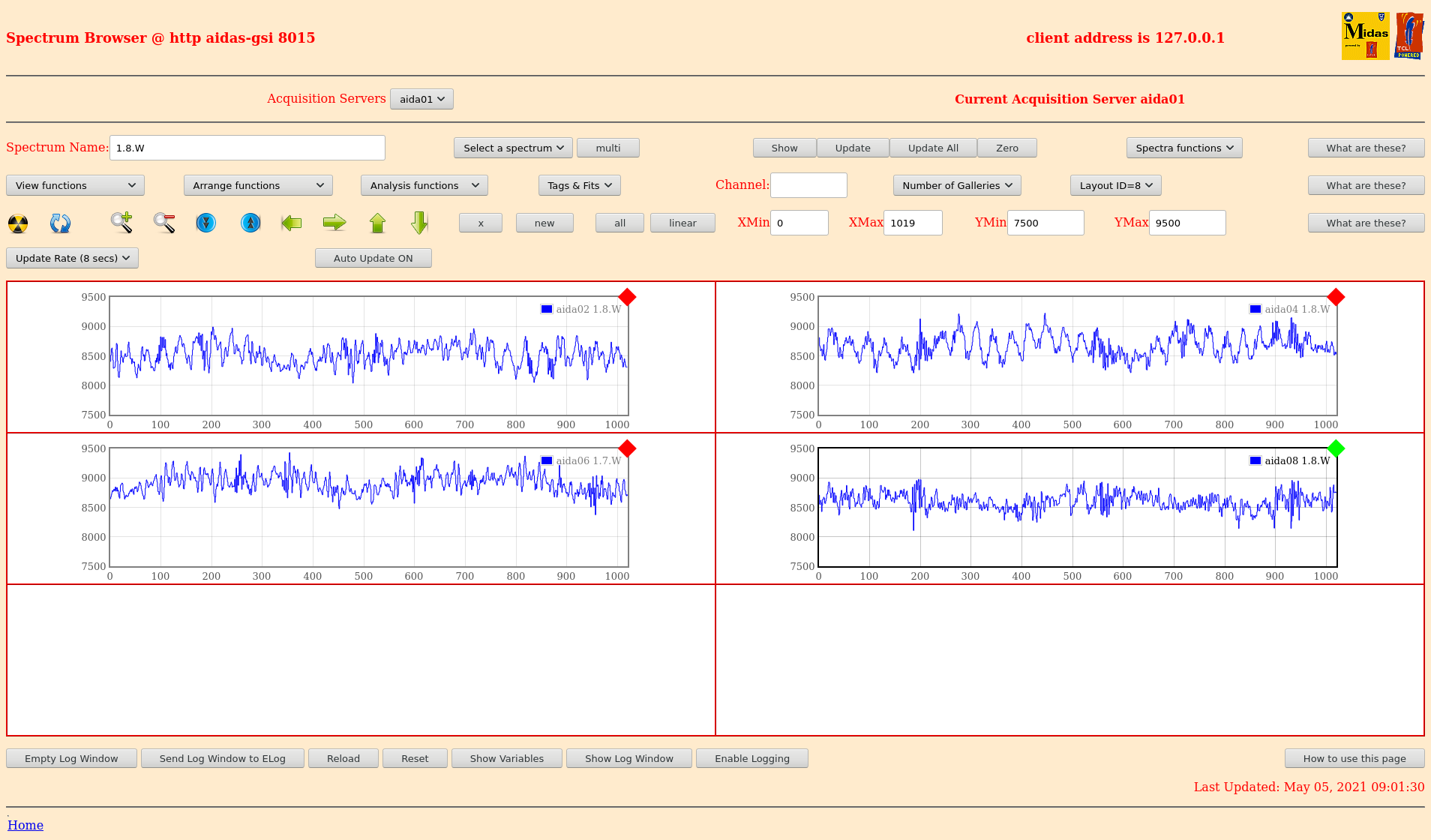Open the Tags & Fits dropdown

pos(580,185)
